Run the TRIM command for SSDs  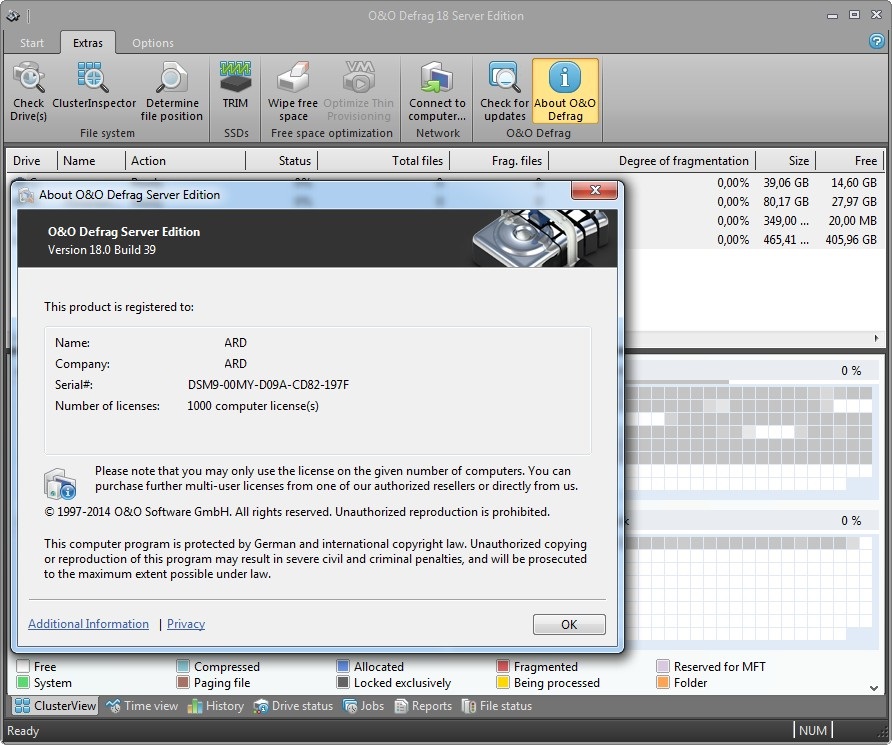(x=235, y=85)
